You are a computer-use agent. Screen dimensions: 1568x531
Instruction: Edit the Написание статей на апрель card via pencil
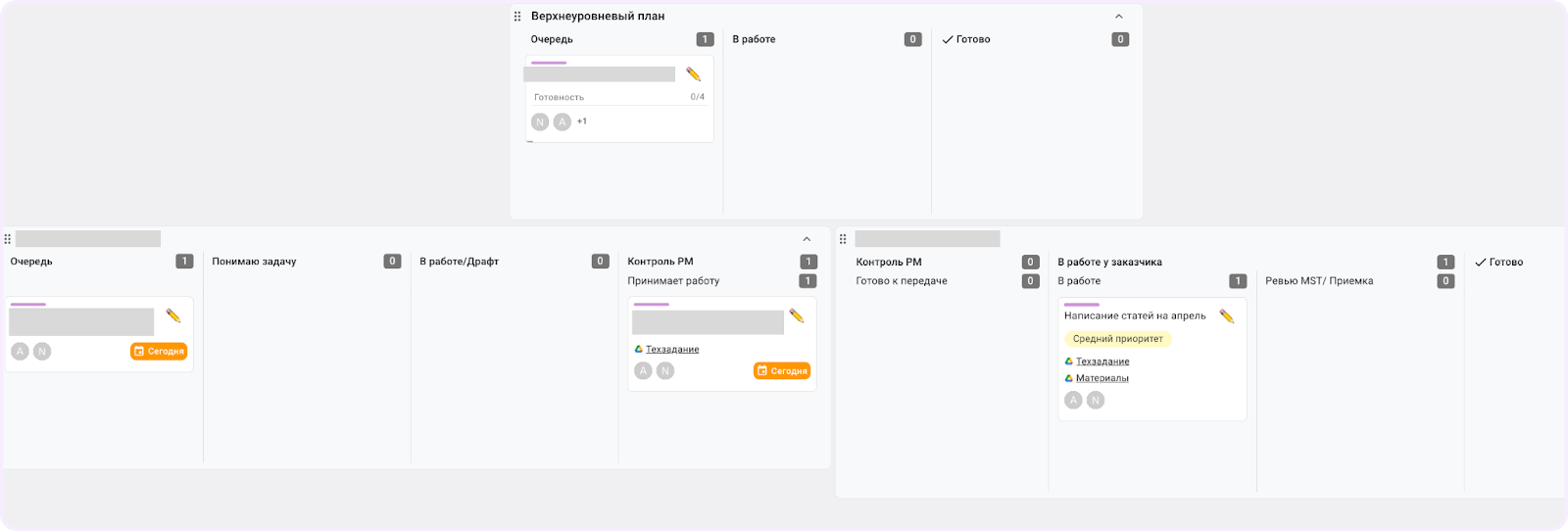coord(1226,315)
